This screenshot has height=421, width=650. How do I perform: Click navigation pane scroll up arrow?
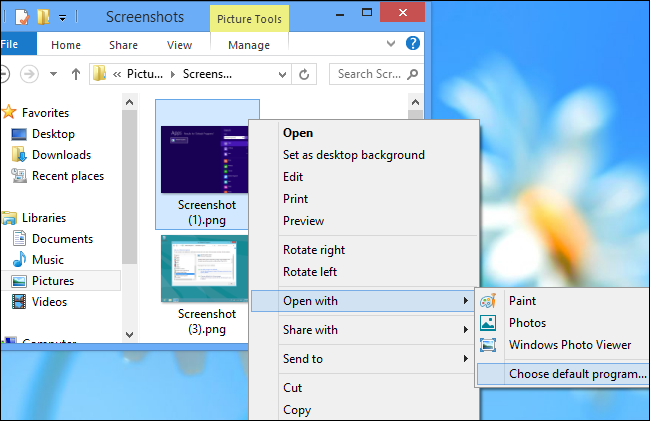pyautogui.click(x=129, y=102)
